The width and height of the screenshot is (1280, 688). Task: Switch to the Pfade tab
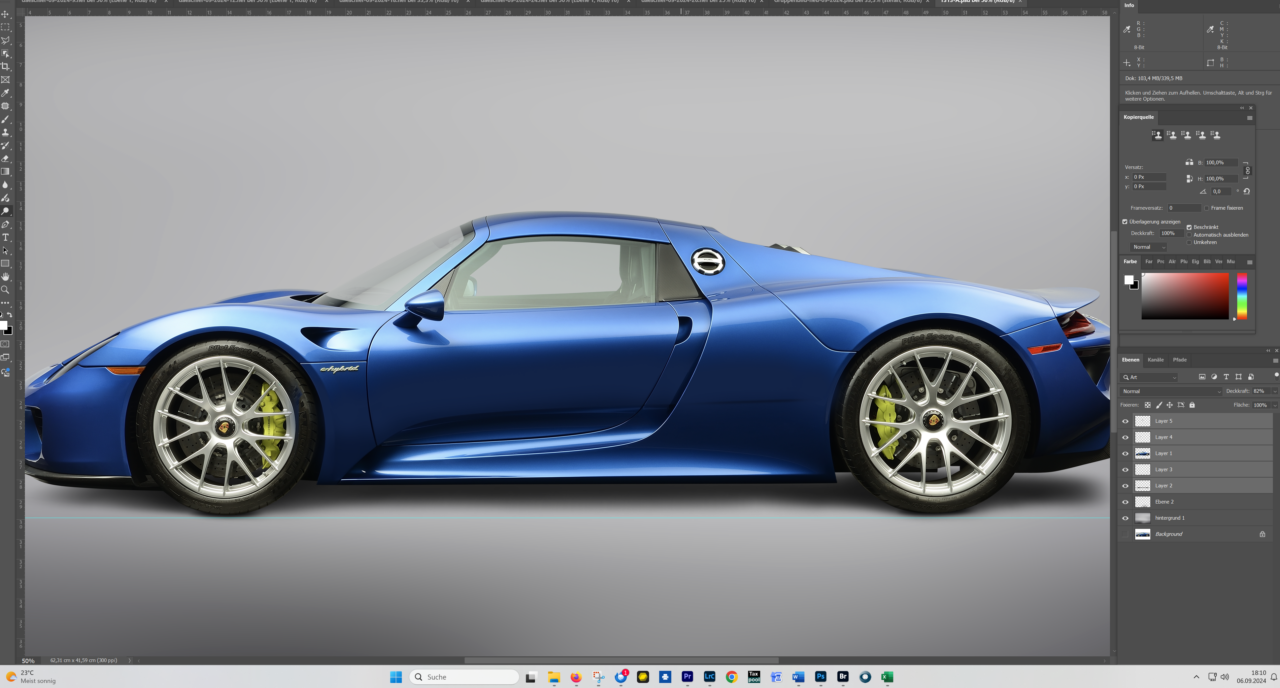(1179, 359)
